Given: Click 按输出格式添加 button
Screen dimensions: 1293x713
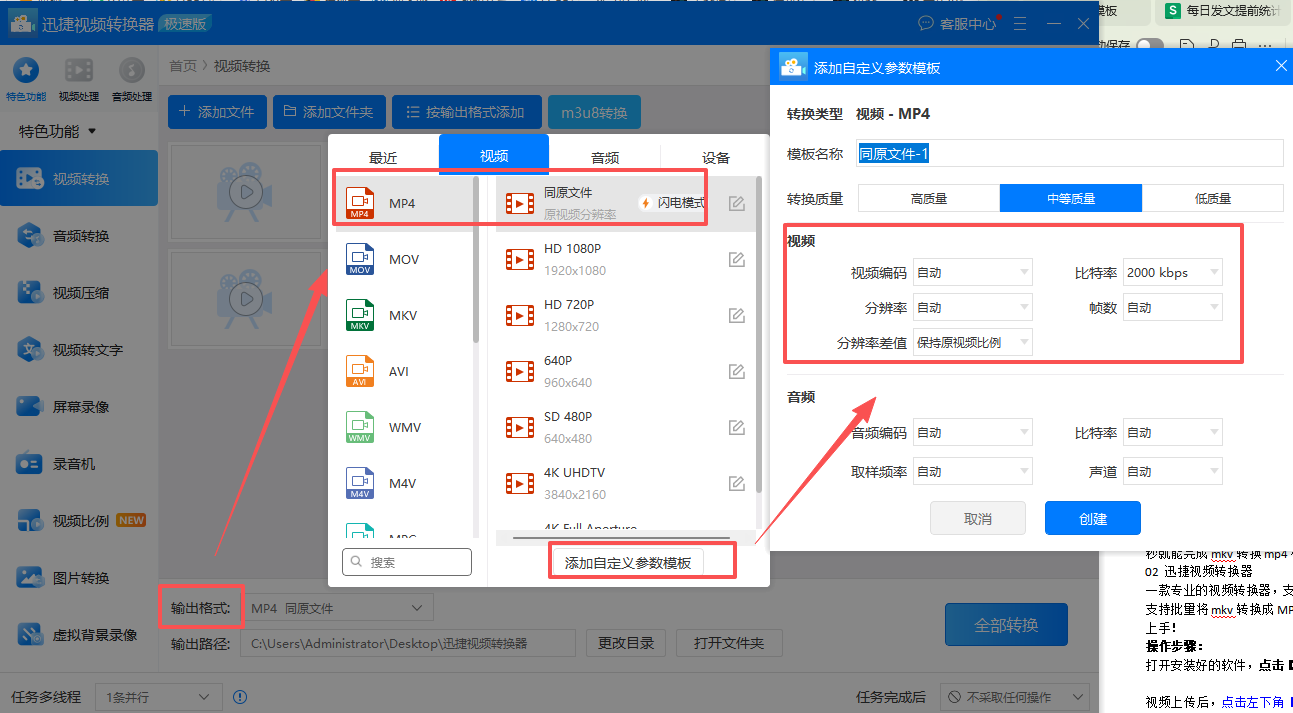Looking at the screenshot, I should 466,112.
